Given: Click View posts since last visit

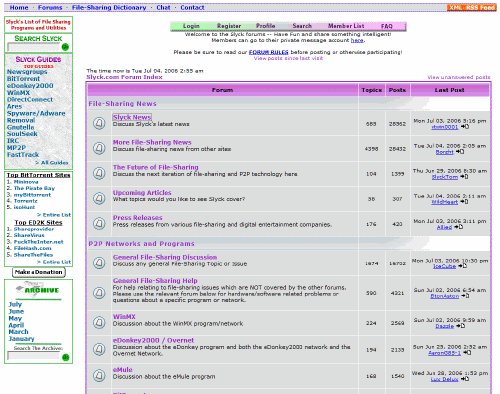Looking at the screenshot, I should [288, 58].
